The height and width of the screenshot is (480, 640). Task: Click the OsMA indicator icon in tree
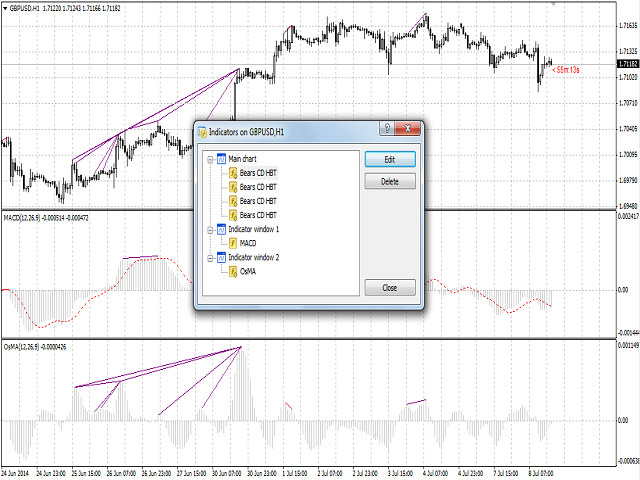click(233, 271)
